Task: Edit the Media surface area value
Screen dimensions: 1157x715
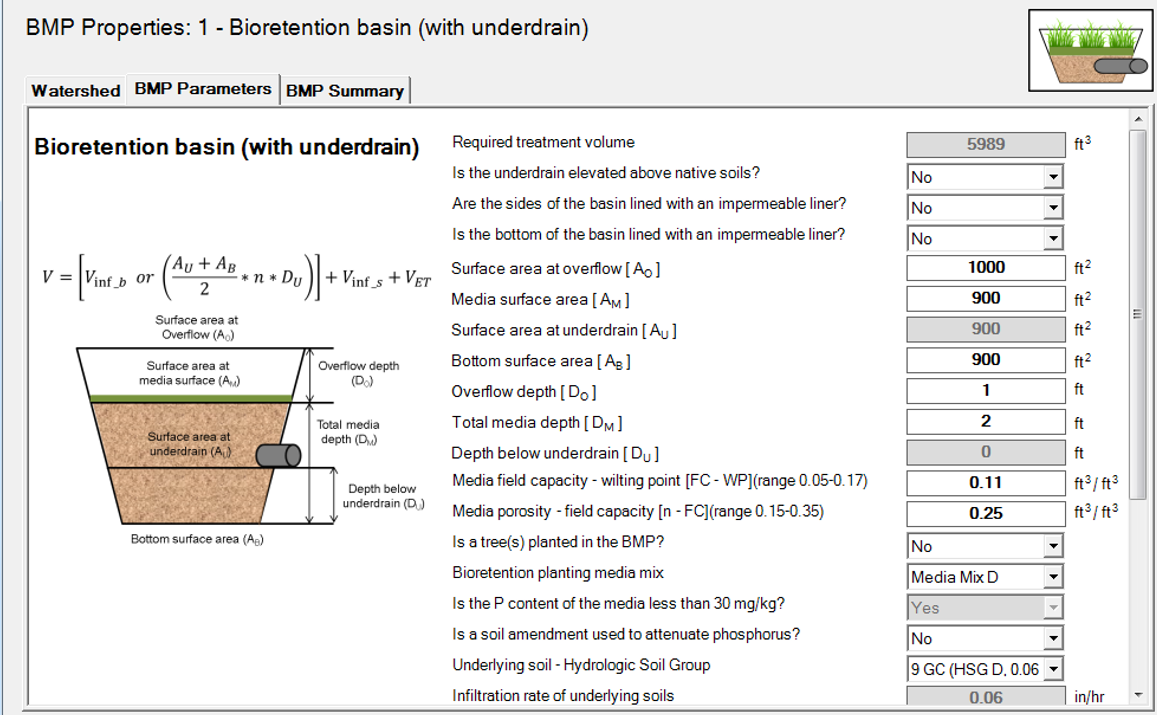Action: [986, 298]
